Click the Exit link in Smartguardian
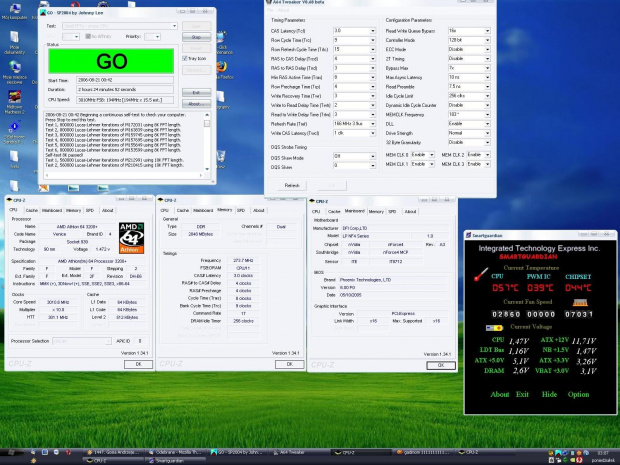The height and width of the screenshot is (465, 620). (522, 394)
